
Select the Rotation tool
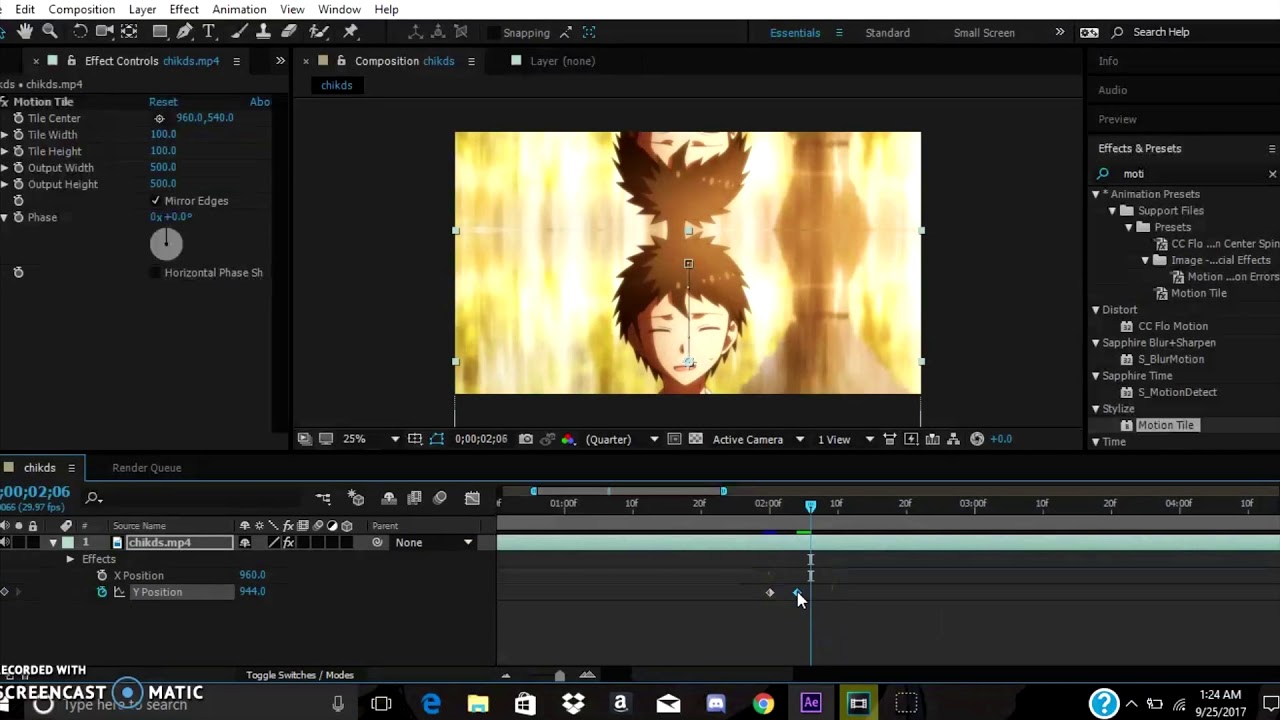pos(81,32)
